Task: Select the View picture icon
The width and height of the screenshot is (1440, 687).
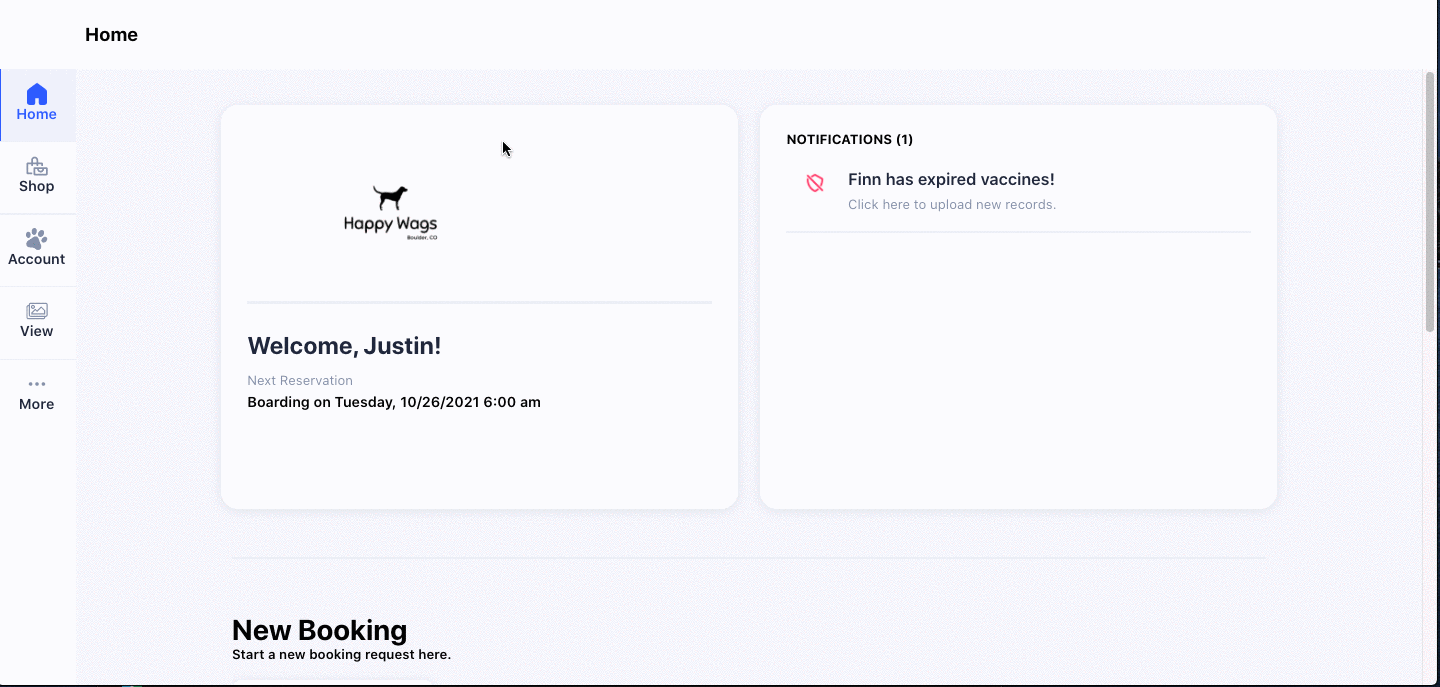Action: [x=37, y=311]
